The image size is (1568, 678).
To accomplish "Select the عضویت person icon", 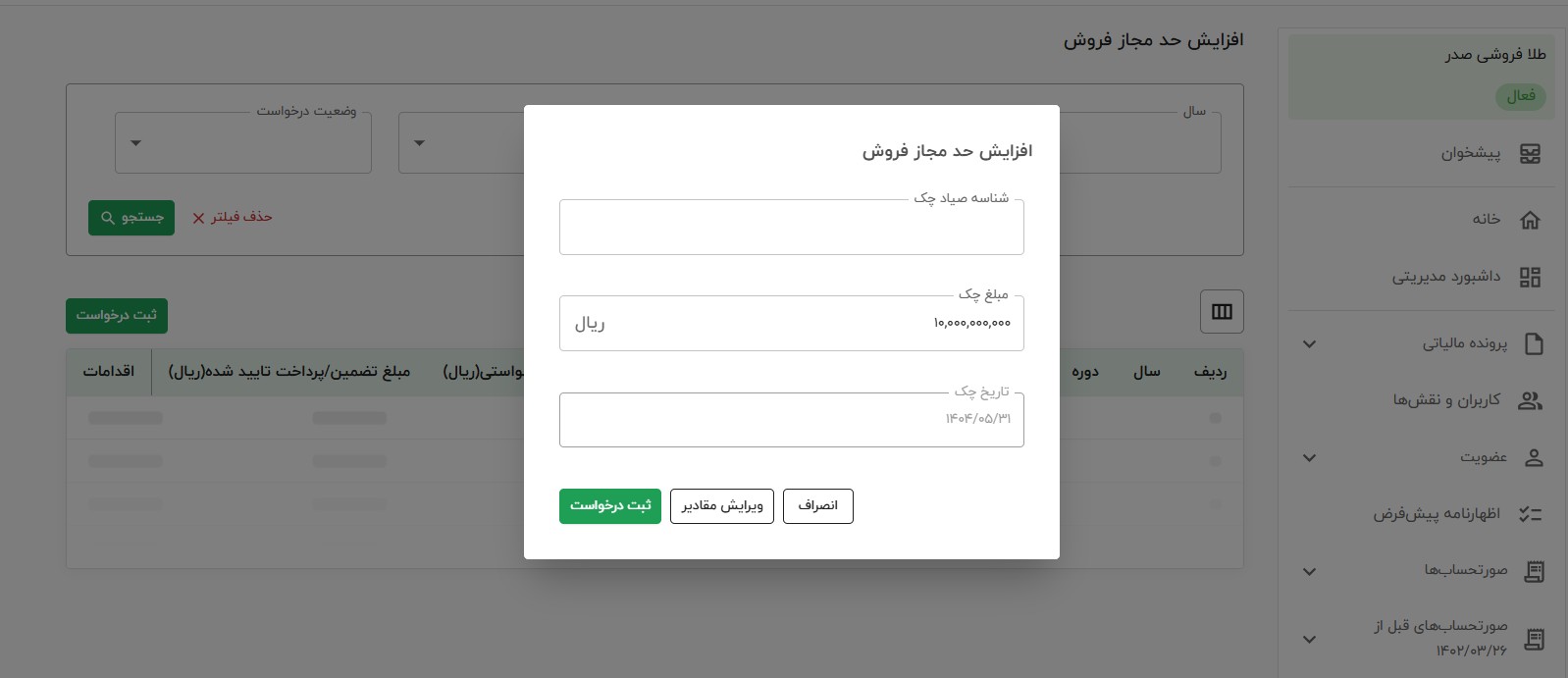I will (1534, 457).
